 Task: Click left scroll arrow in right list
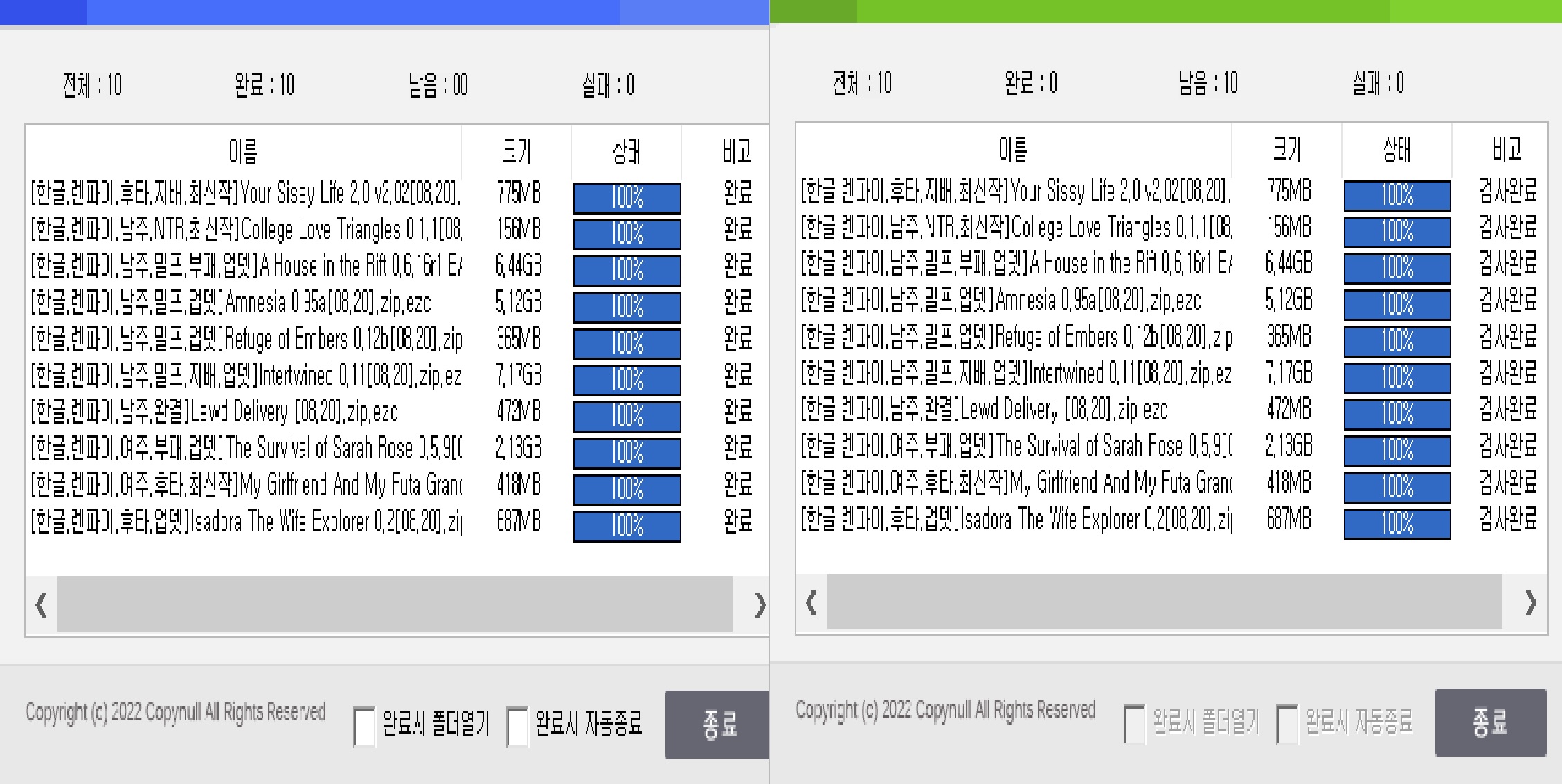811,603
